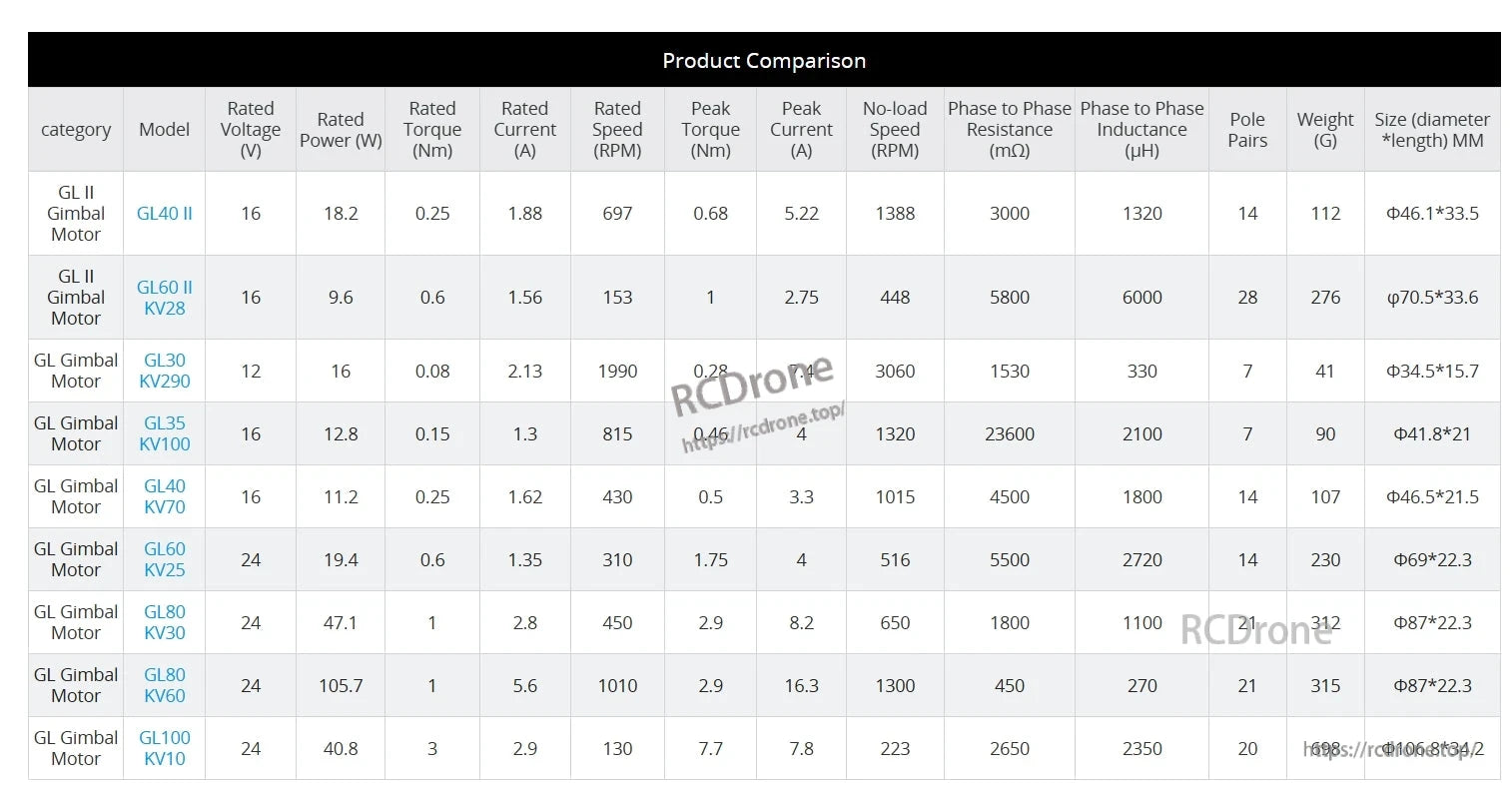Open the GL100 KV10 model link
Viewport: 1512px width, 794px height.
(x=165, y=748)
